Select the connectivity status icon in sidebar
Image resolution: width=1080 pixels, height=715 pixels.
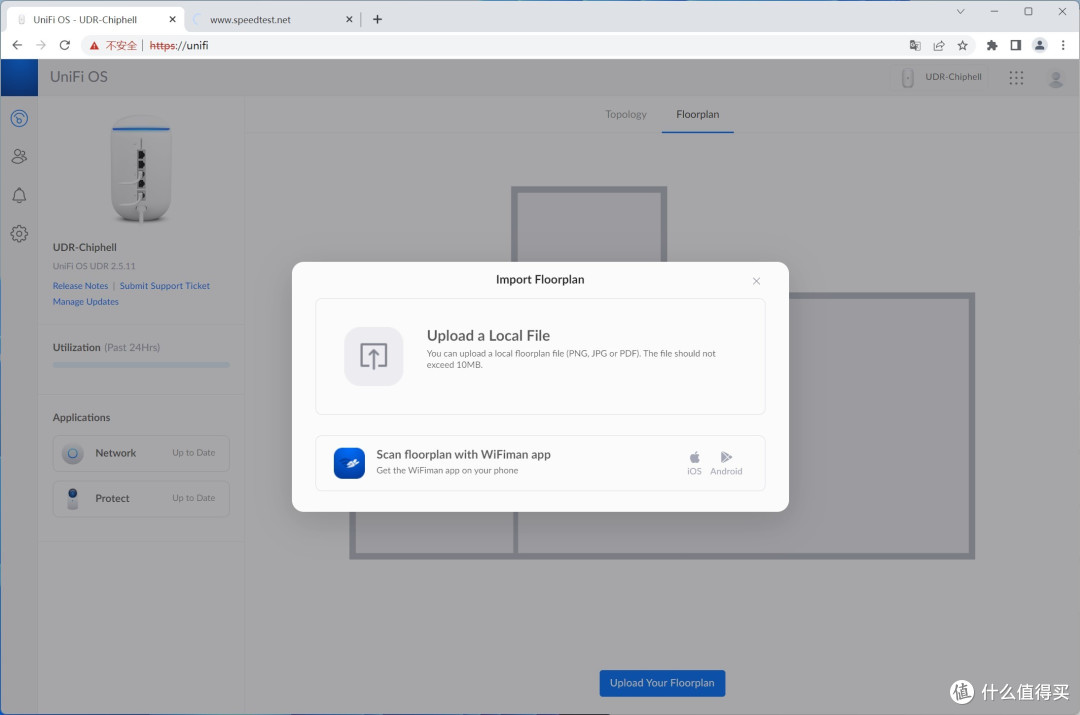(x=19, y=118)
